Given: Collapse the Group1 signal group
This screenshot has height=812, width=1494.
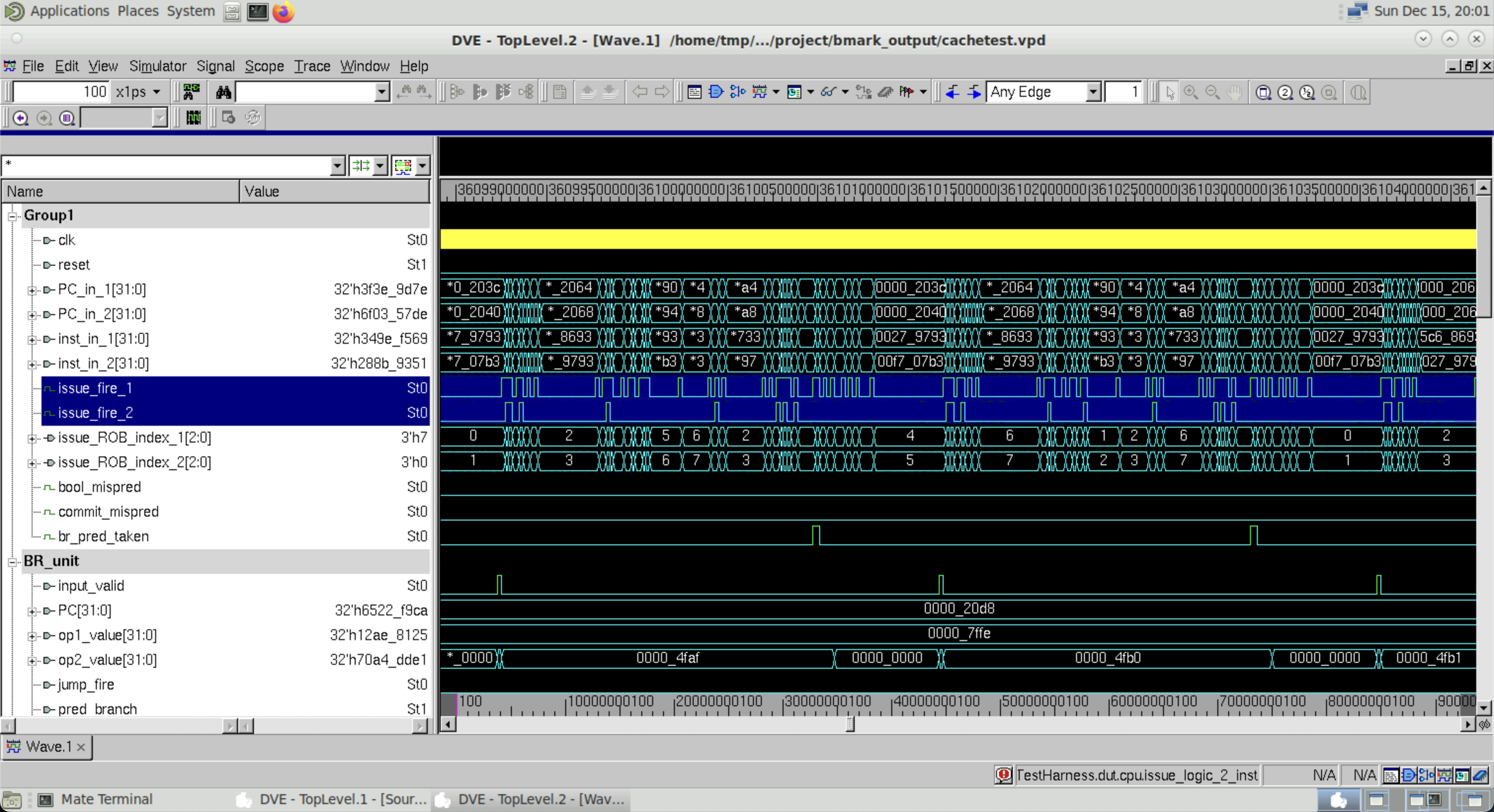Looking at the screenshot, I should 11,216.
